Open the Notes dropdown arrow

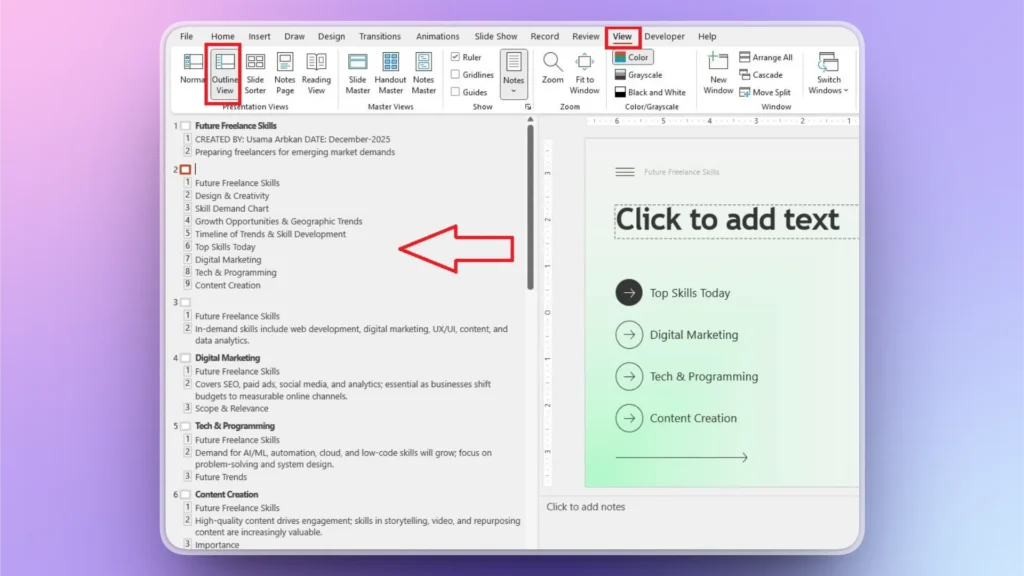pos(514,90)
